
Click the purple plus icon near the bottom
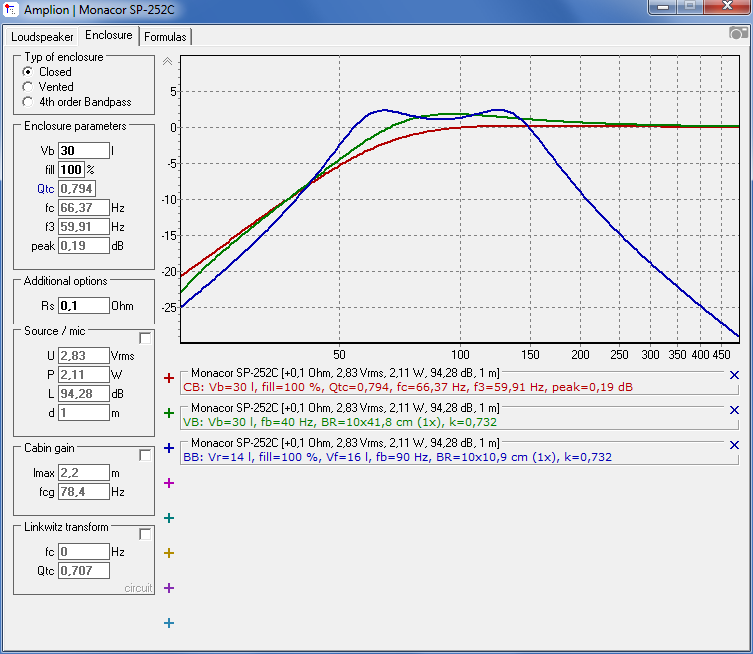pos(169,588)
